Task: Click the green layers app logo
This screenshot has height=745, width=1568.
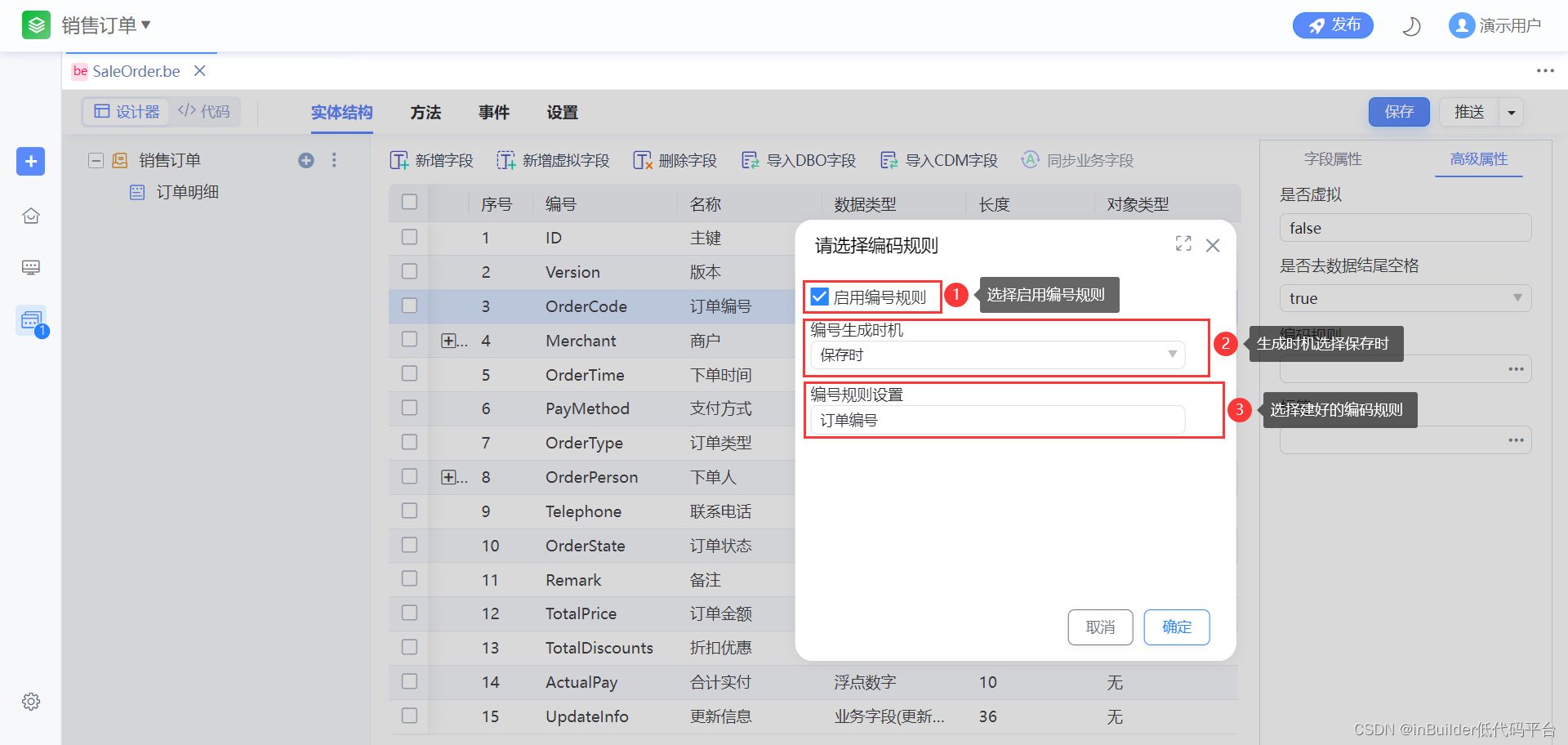Action: (36, 25)
